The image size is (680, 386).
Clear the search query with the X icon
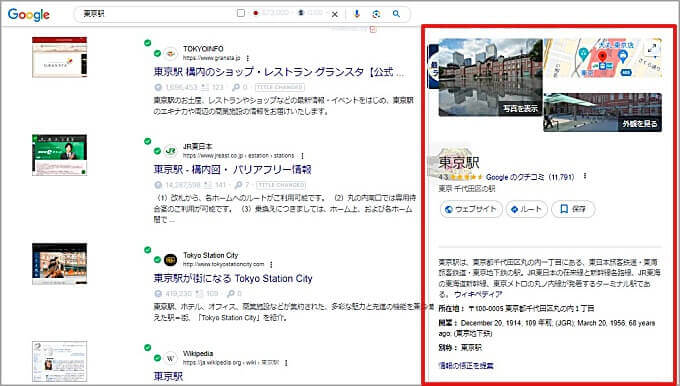pyautogui.click(x=334, y=14)
